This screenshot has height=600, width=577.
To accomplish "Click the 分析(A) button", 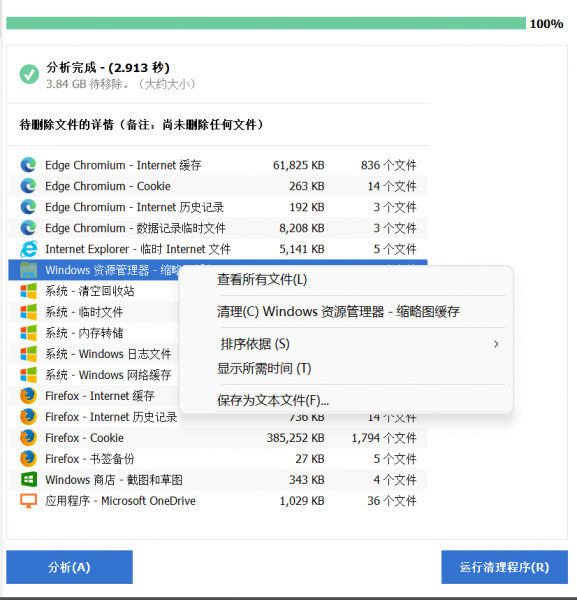I will point(69,567).
